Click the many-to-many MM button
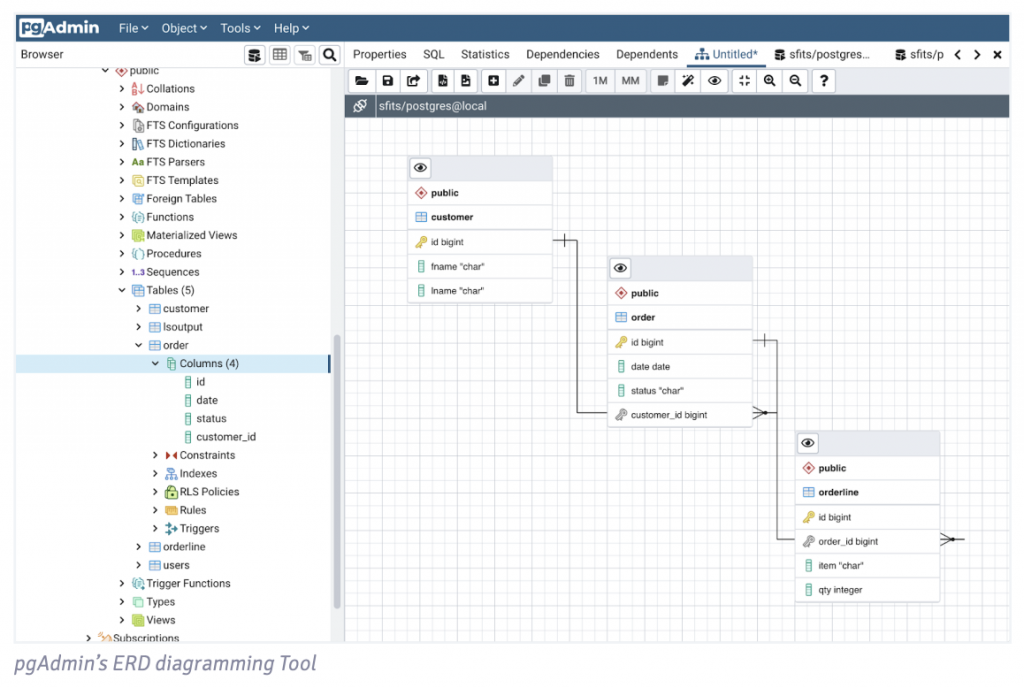Screen dimensions: 1024x688 tap(630, 81)
